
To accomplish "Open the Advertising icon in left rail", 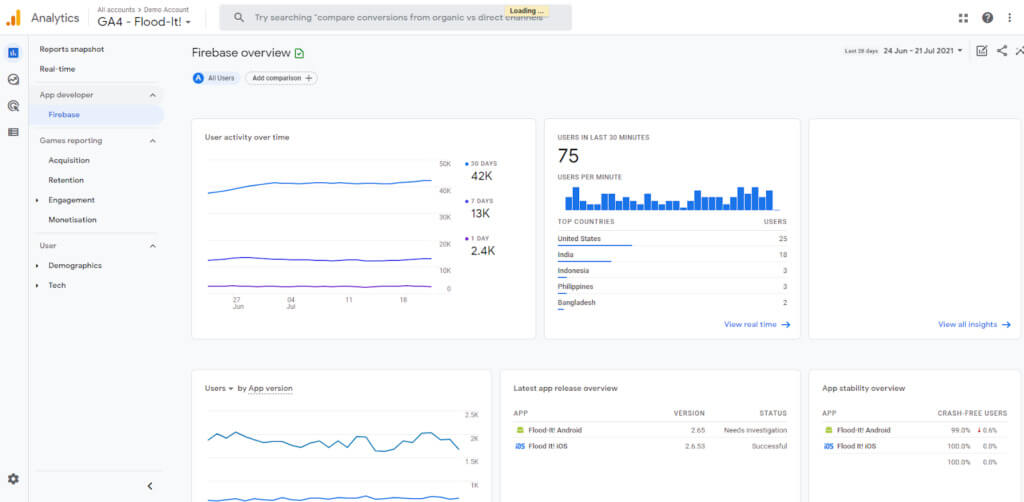I will coord(13,105).
